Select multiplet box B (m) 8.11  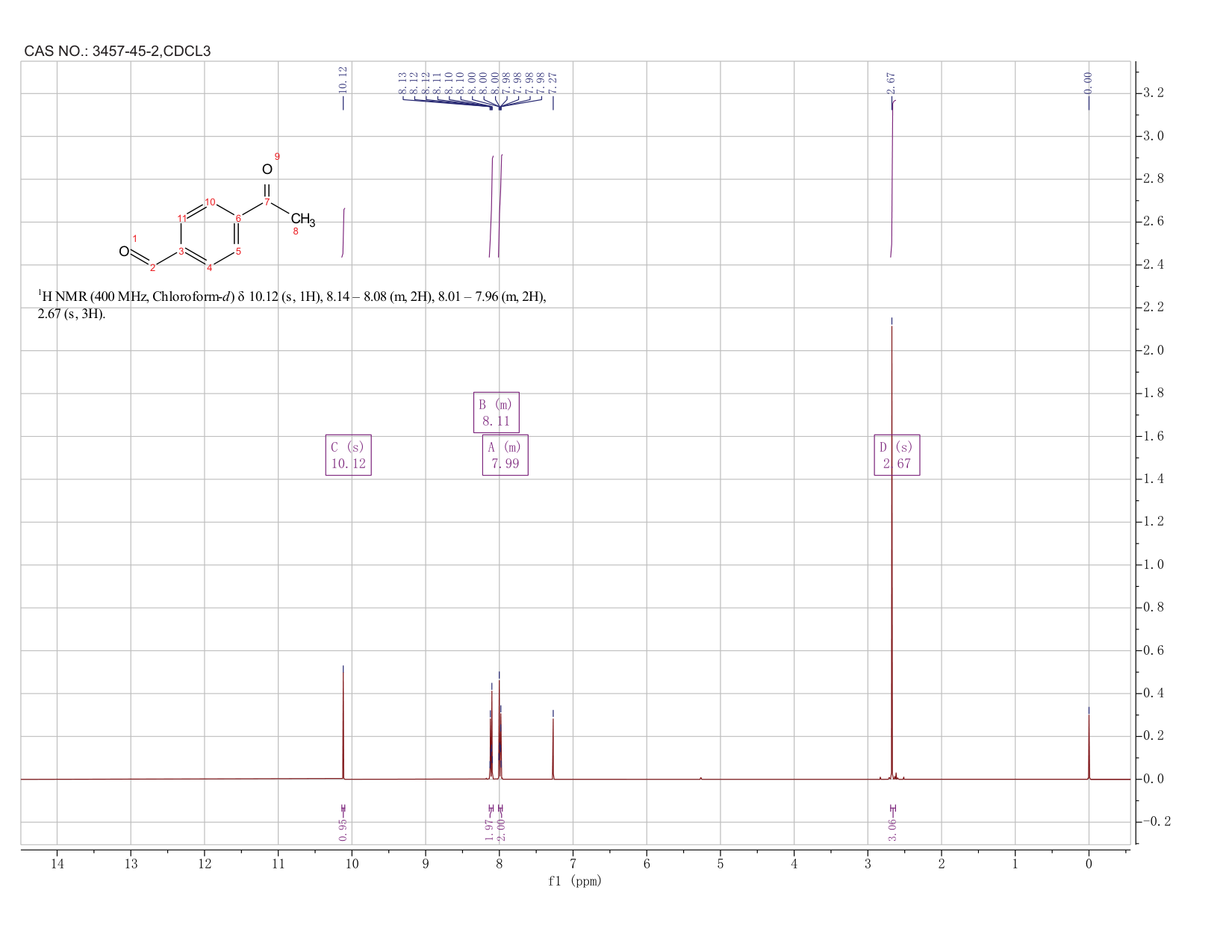point(497,412)
